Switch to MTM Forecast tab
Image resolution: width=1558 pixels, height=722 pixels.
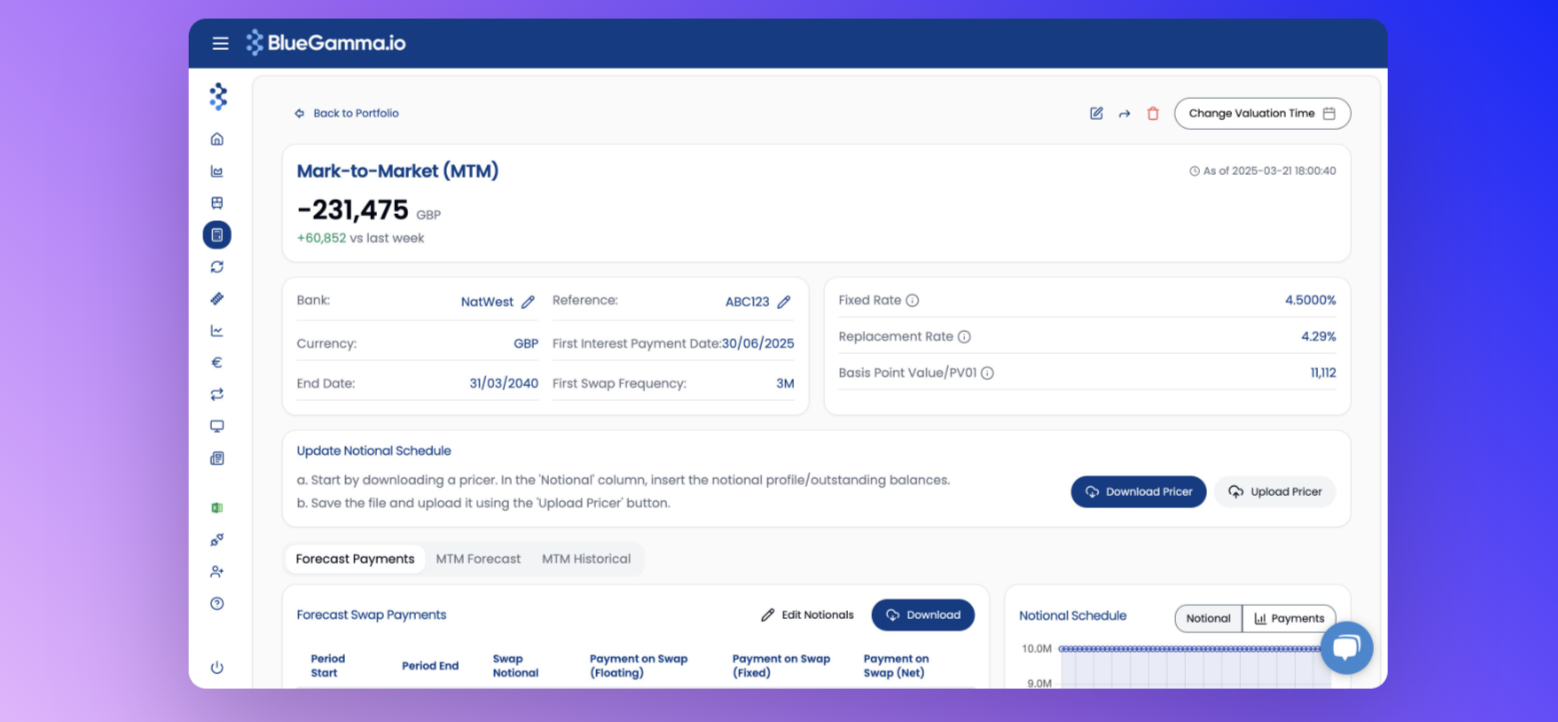(x=478, y=559)
